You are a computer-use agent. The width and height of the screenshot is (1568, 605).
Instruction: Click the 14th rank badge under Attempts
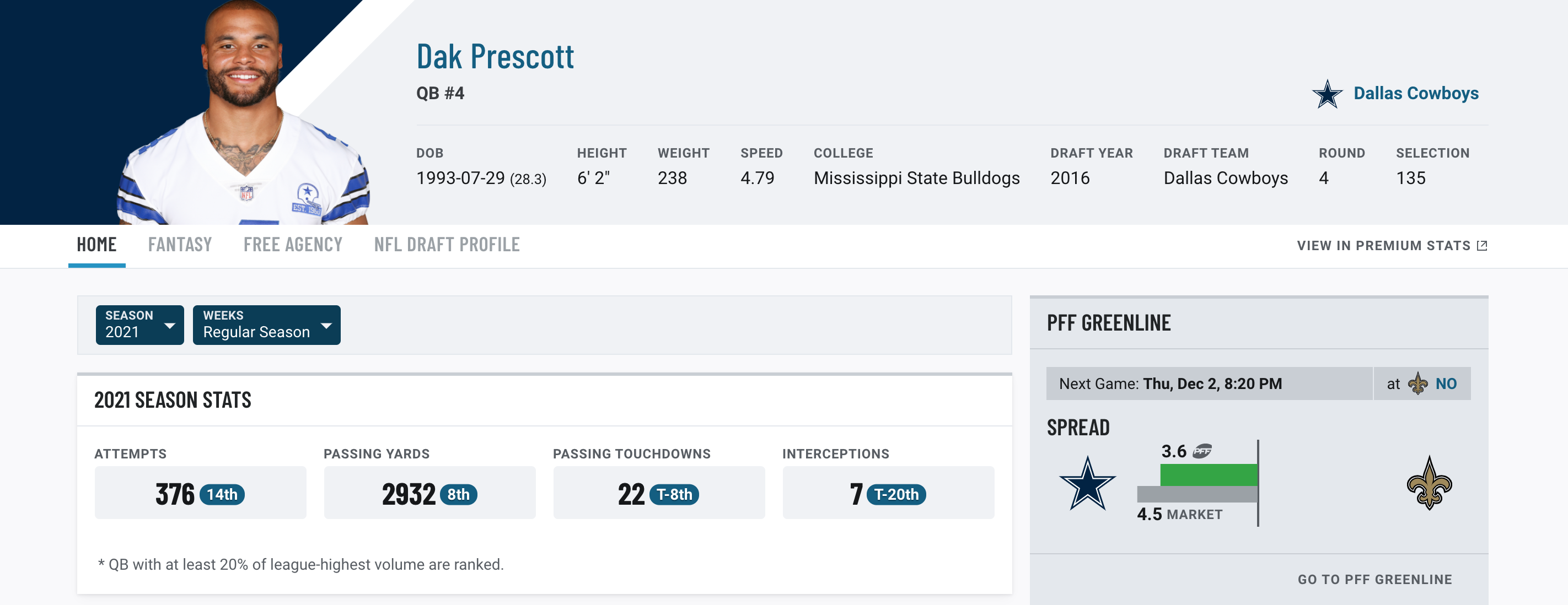[222, 494]
